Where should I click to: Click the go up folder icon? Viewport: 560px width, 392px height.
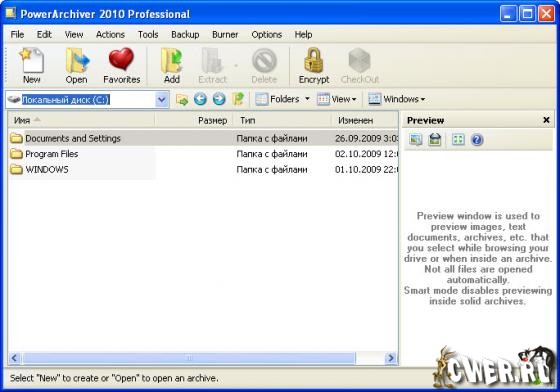click(x=238, y=99)
